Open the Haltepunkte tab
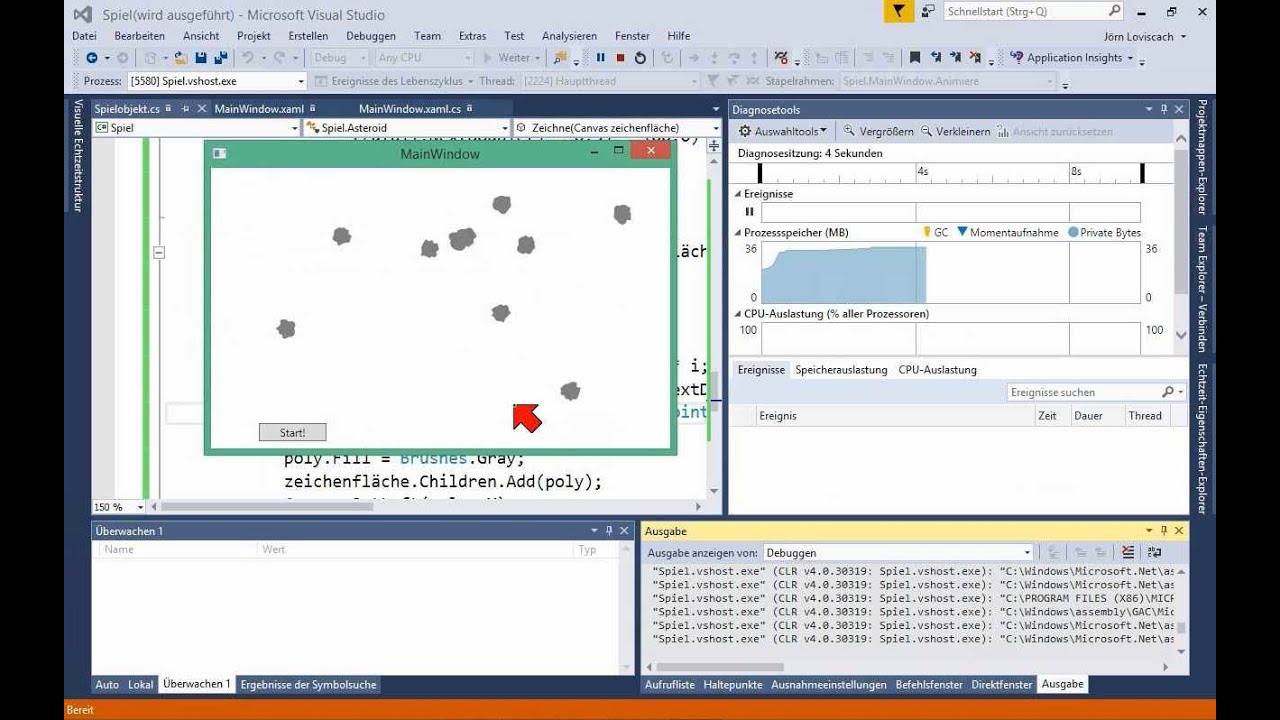 (x=733, y=685)
